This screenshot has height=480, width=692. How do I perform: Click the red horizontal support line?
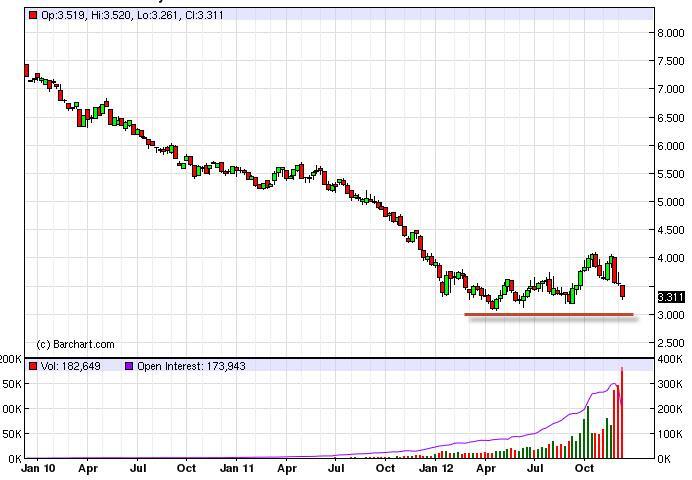(x=548, y=315)
